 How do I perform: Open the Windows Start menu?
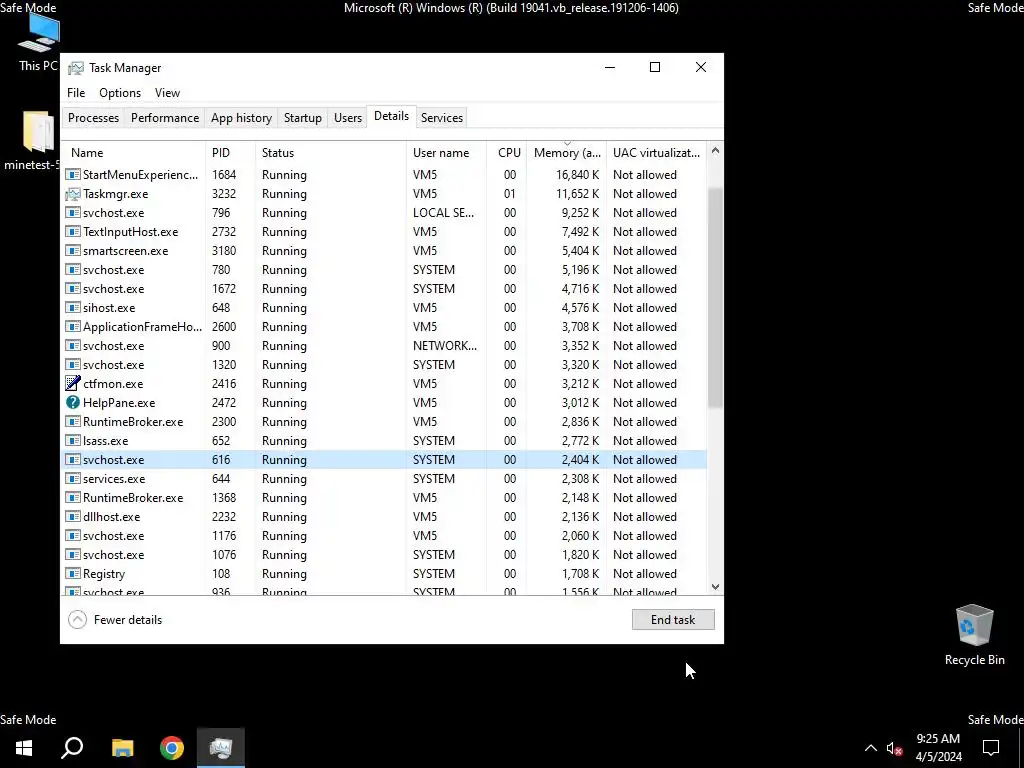coord(24,748)
